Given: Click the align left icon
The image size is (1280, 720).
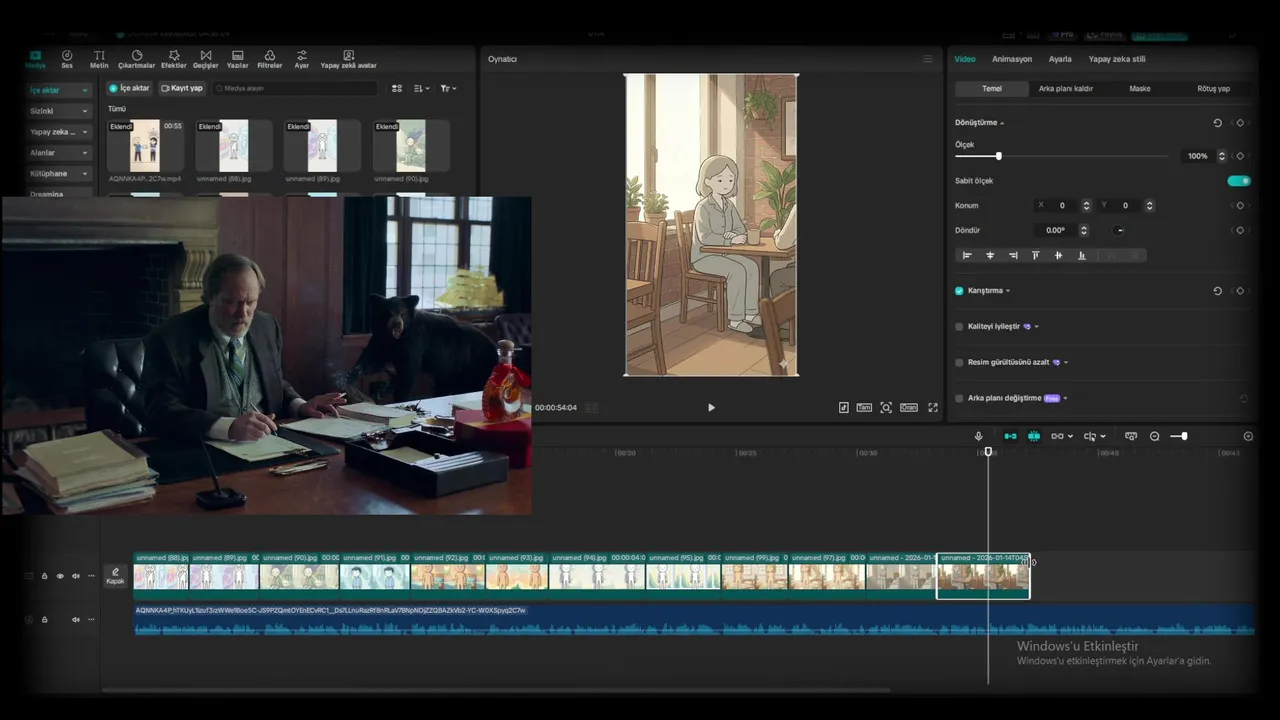Looking at the screenshot, I should point(967,256).
